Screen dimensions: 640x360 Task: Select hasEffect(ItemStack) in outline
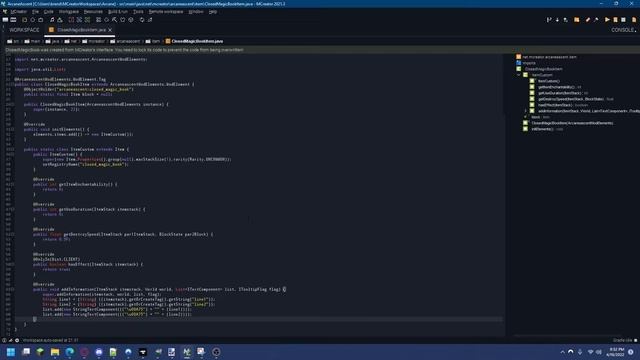tap(559, 105)
